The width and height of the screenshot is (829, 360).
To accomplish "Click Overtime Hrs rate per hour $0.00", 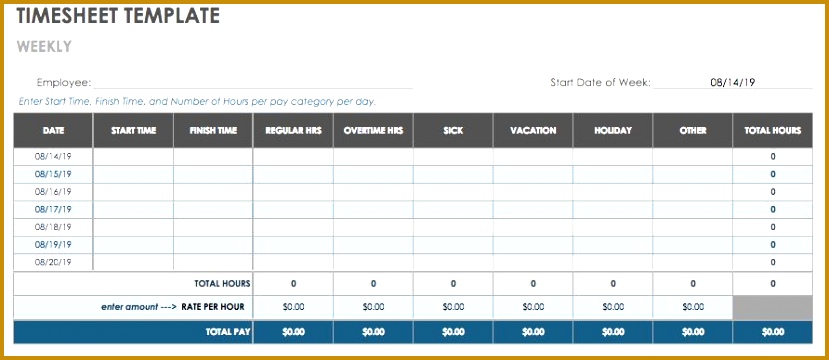I will point(373,307).
